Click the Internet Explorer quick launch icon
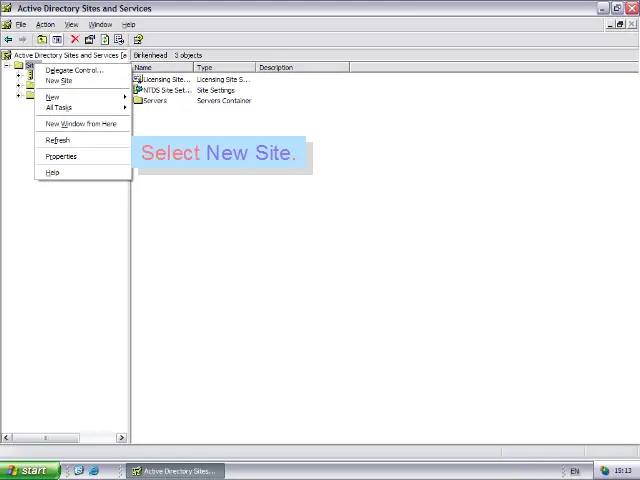Viewport: 640px width, 480px height. coord(94,471)
